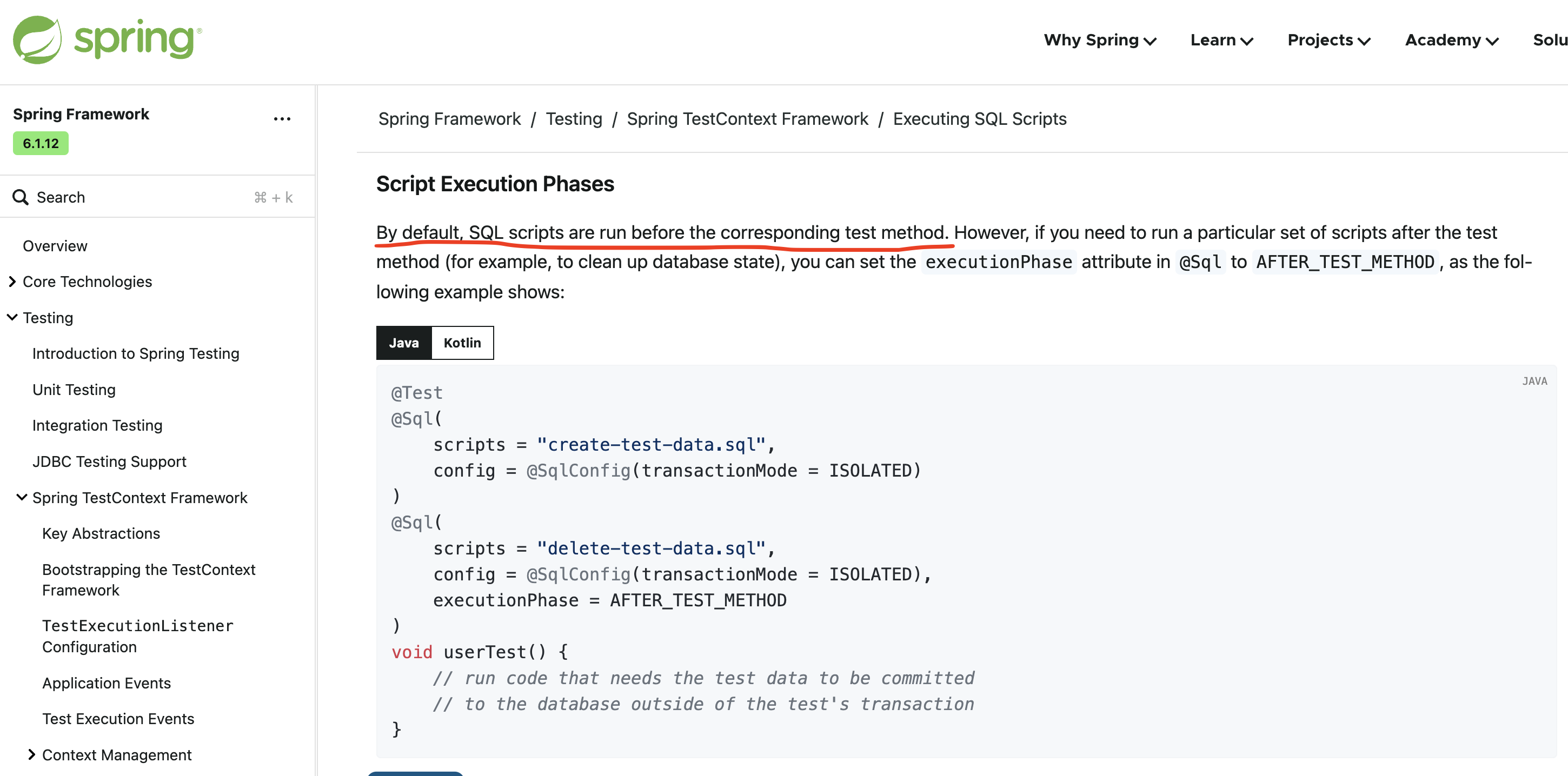Collapse the Testing tree section
Image resolution: width=1568 pixels, height=776 pixels.
click(12, 317)
